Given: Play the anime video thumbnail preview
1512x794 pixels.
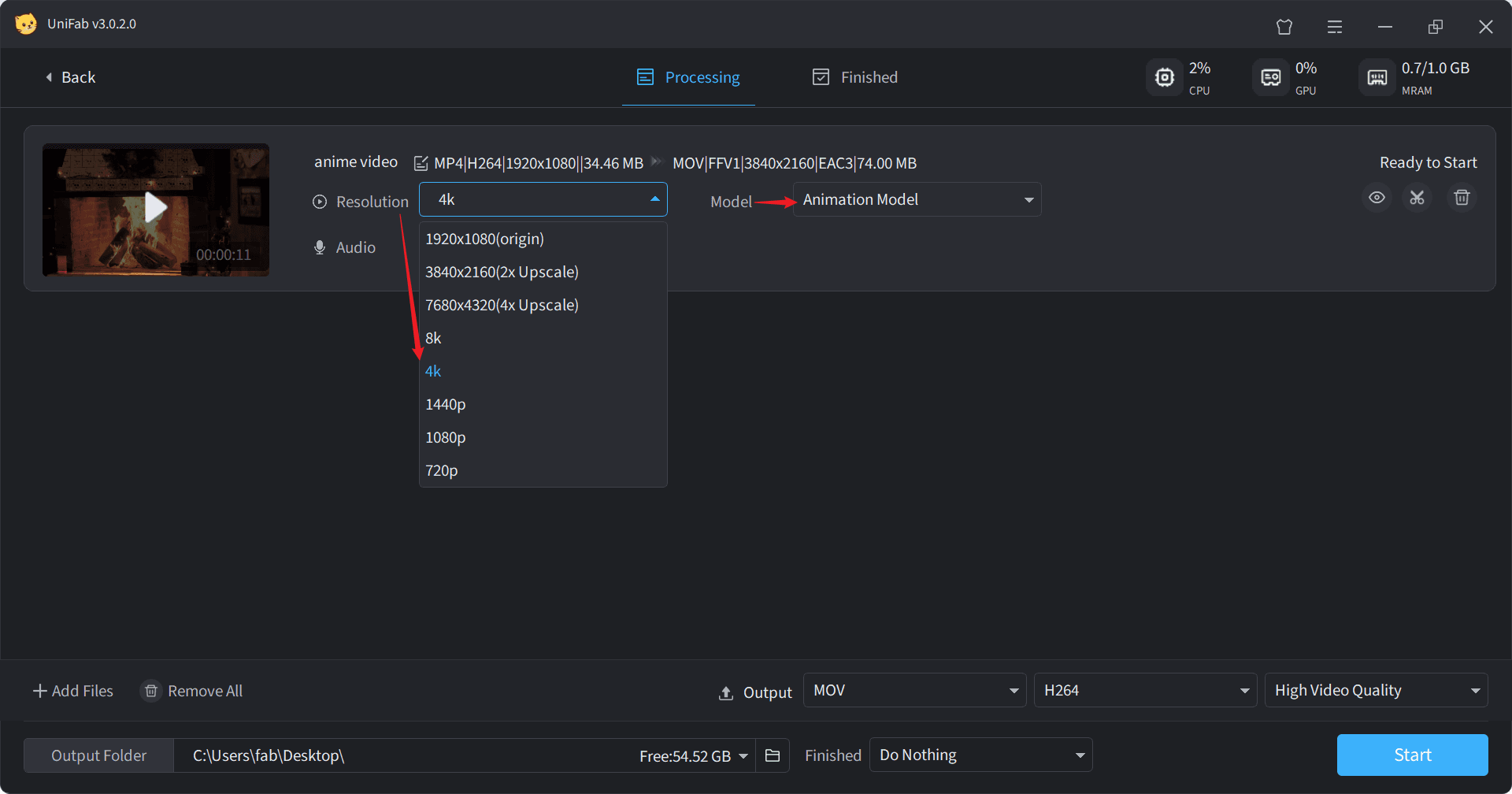Looking at the screenshot, I should coord(155,209).
